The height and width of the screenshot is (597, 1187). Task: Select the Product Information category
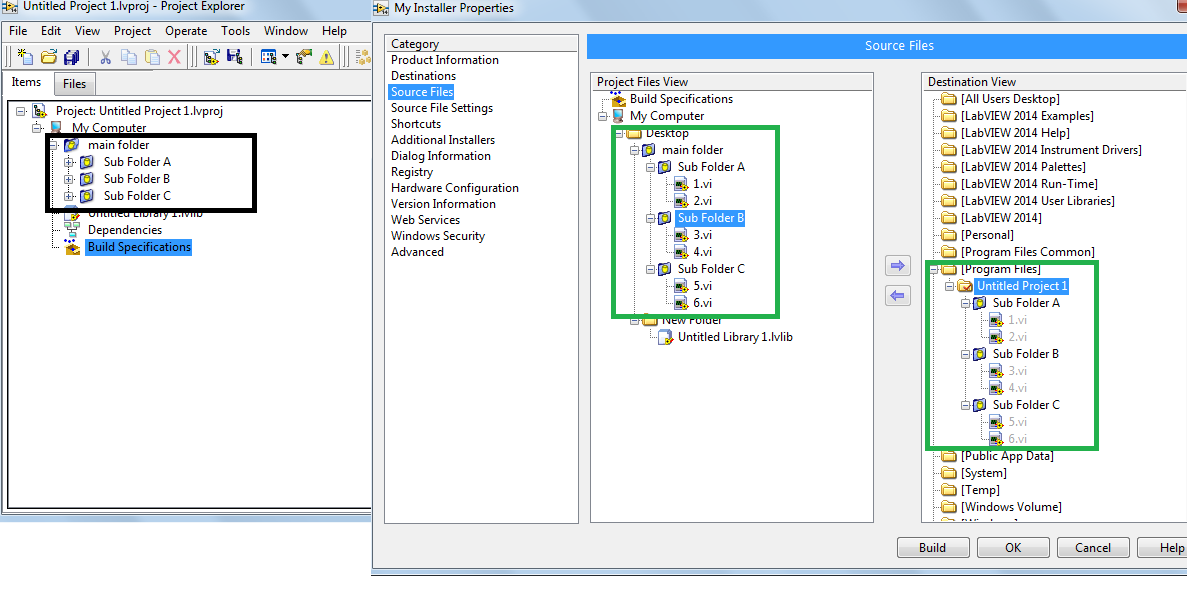(x=444, y=60)
